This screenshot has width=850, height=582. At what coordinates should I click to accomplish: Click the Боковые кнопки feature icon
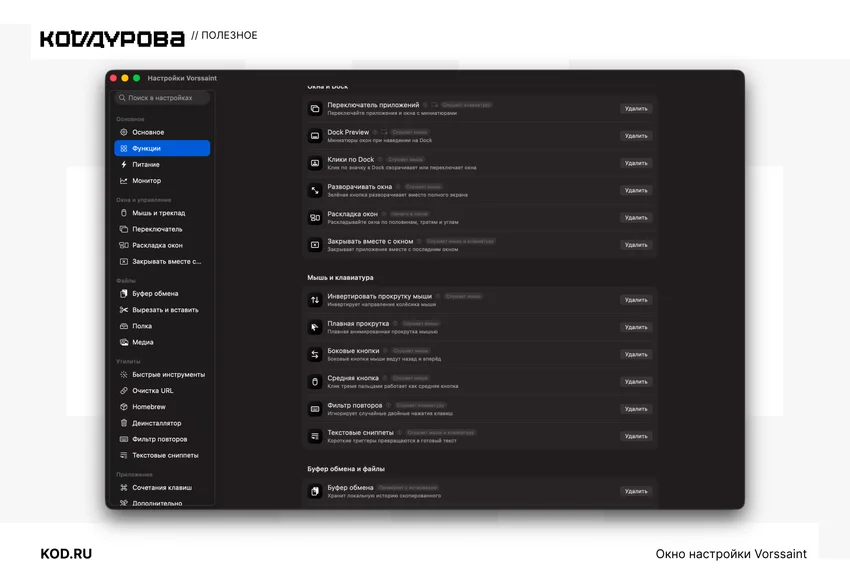click(x=315, y=354)
